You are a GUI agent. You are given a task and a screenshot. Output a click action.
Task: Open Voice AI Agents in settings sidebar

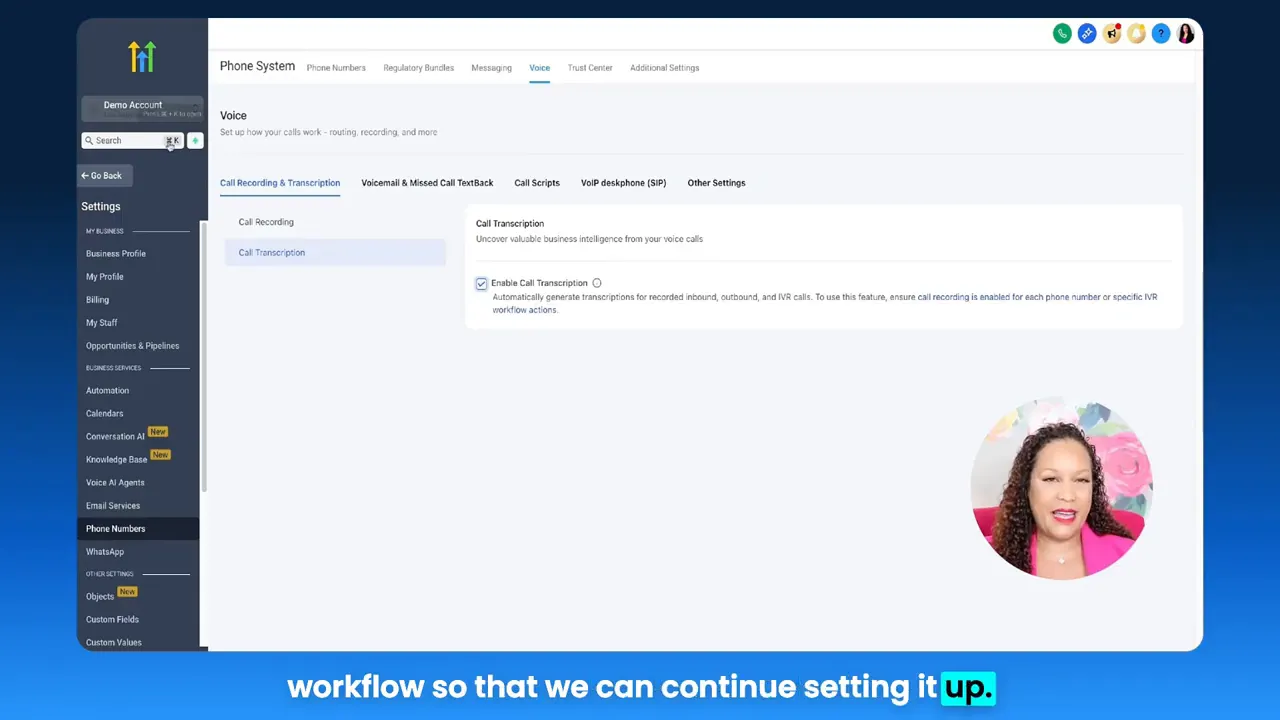click(x=115, y=482)
